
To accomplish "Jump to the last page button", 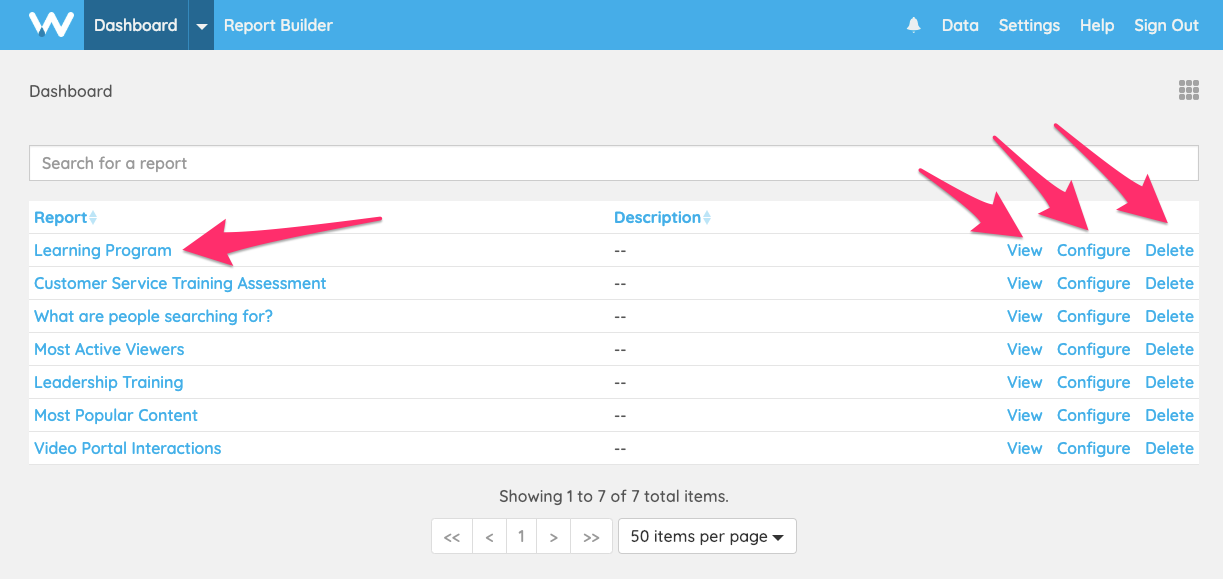I will pos(591,536).
